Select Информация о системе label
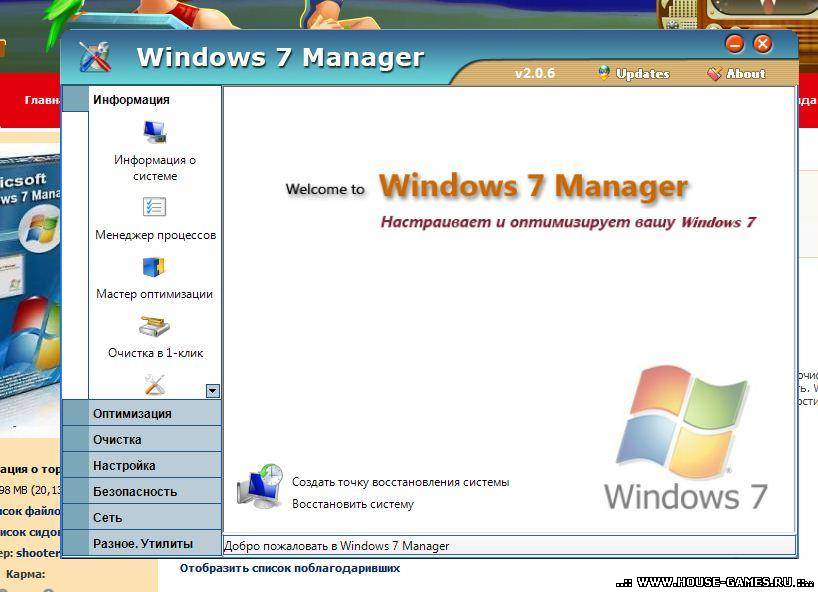This screenshot has height=592, width=818. [x=155, y=168]
